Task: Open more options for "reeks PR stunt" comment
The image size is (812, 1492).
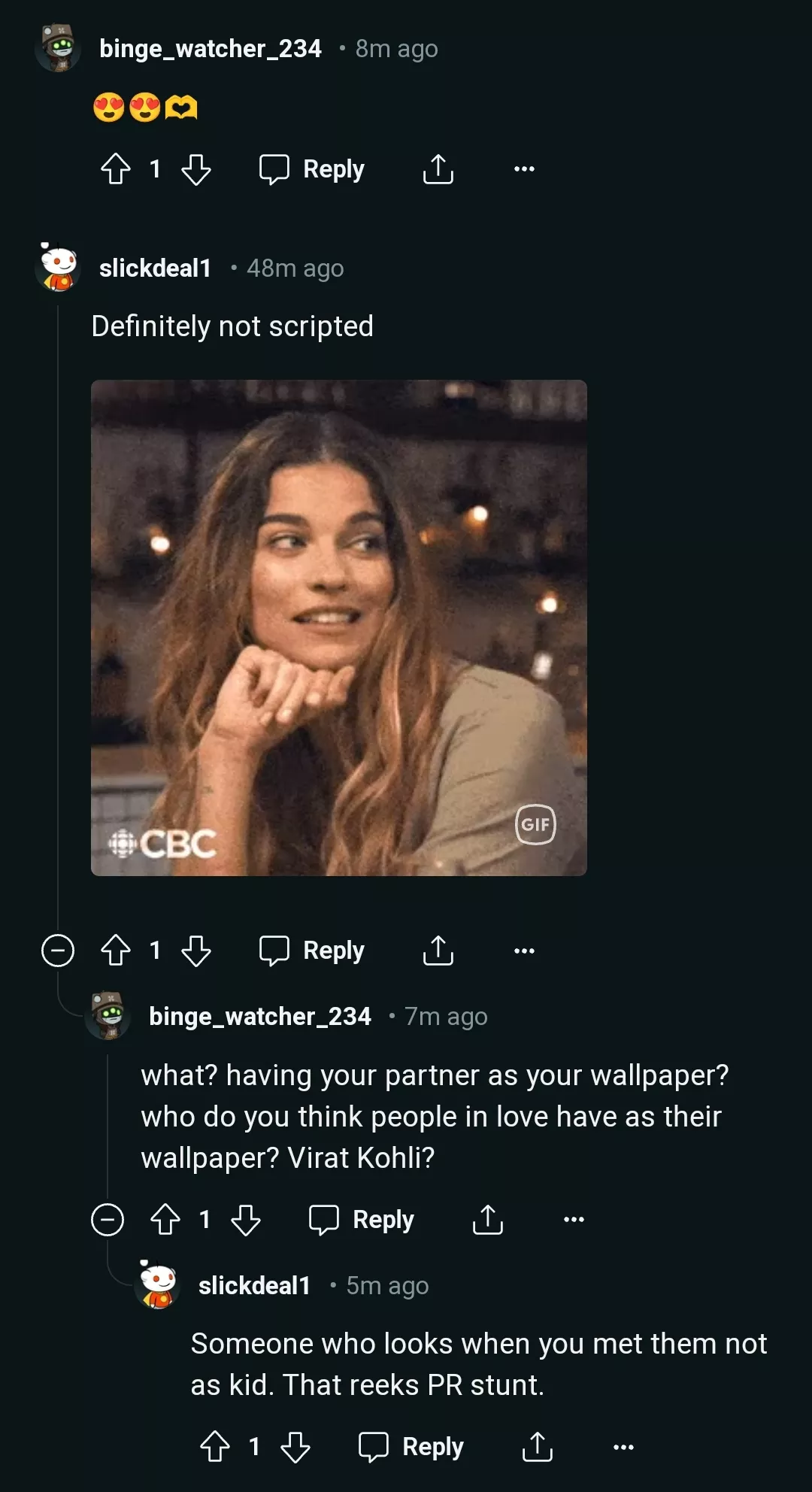Action: point(623,1447)
